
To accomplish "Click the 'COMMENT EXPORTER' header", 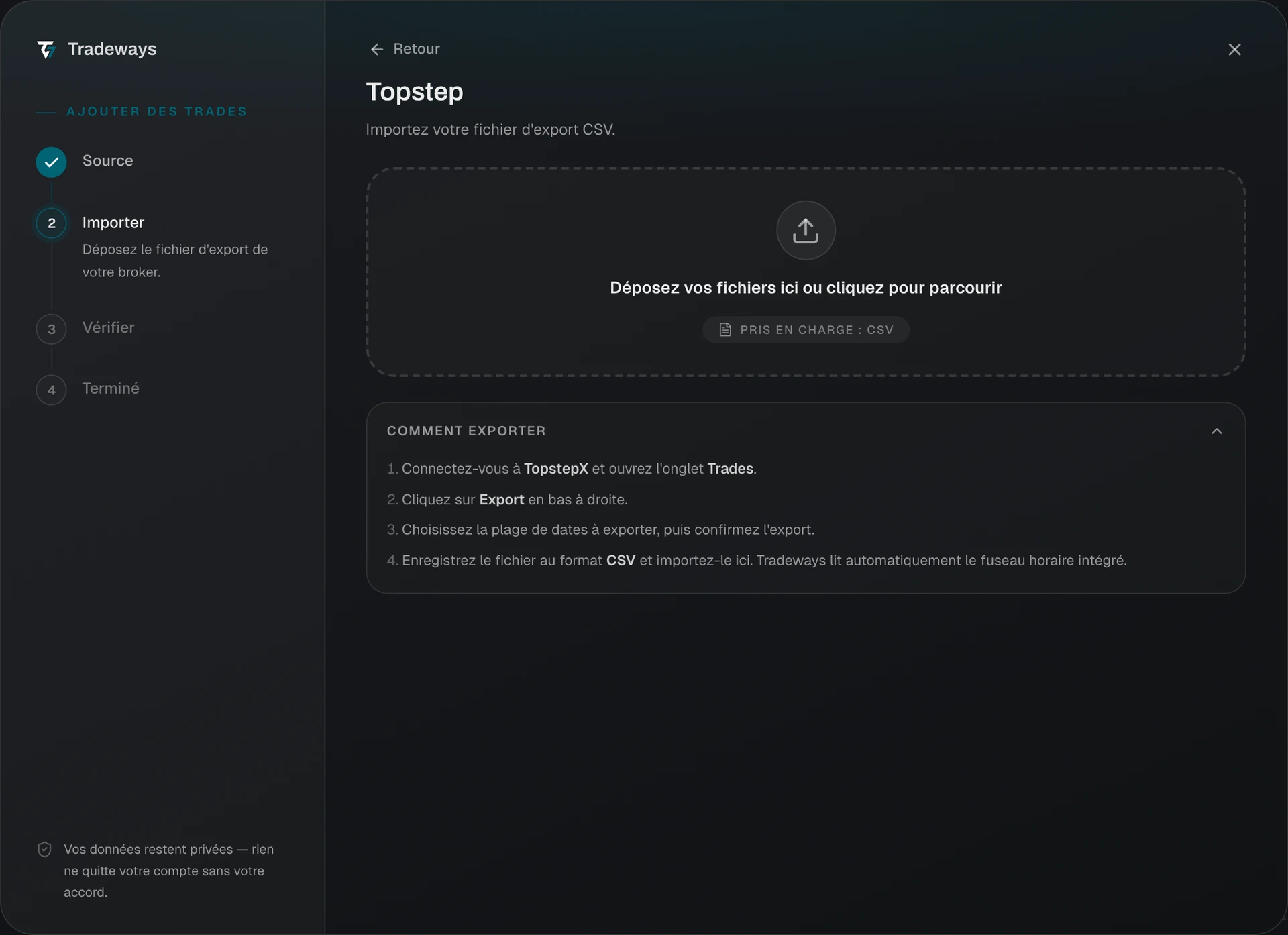I will click(466, 431).
